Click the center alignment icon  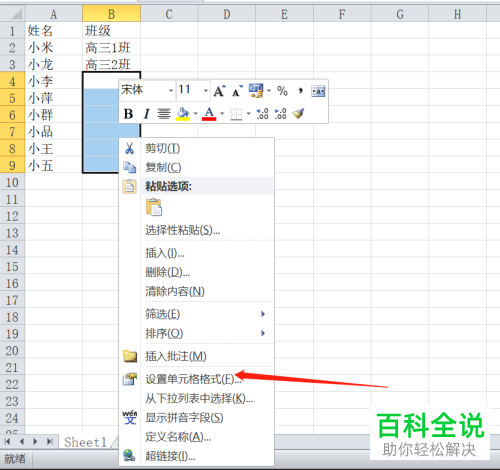point(164,114)
